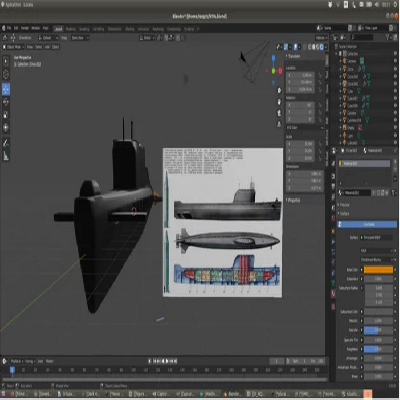
Task: Toggle visibility of the Light object
Action: 395,135
